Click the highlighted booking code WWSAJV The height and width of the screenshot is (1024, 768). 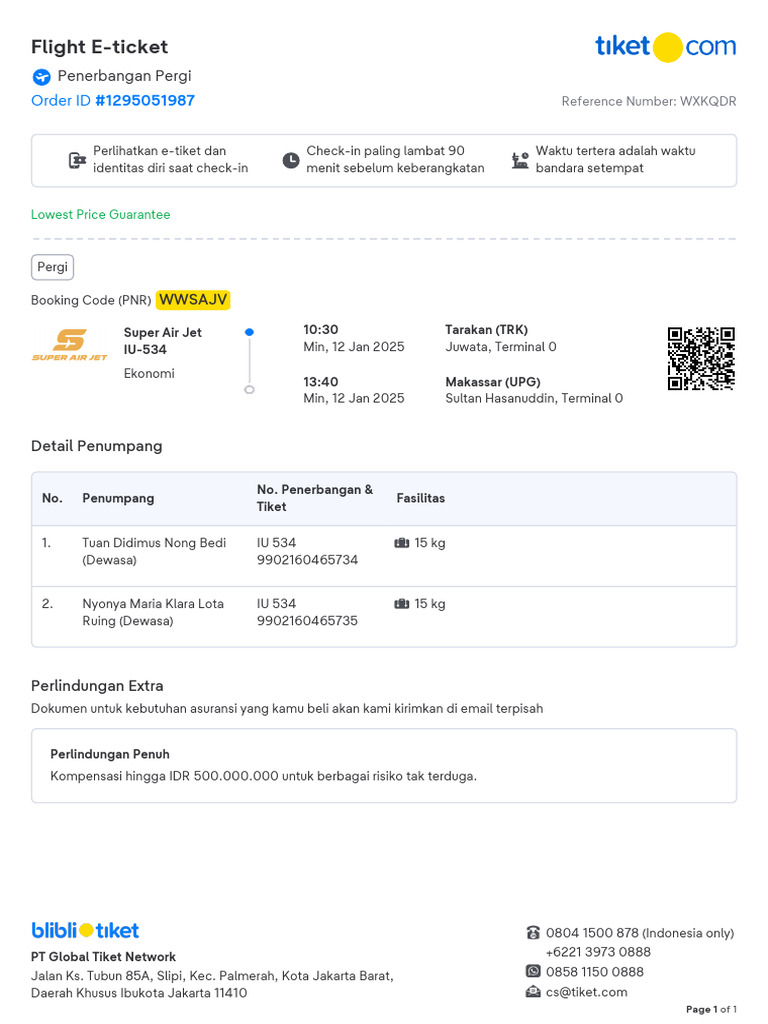point(193,300)
